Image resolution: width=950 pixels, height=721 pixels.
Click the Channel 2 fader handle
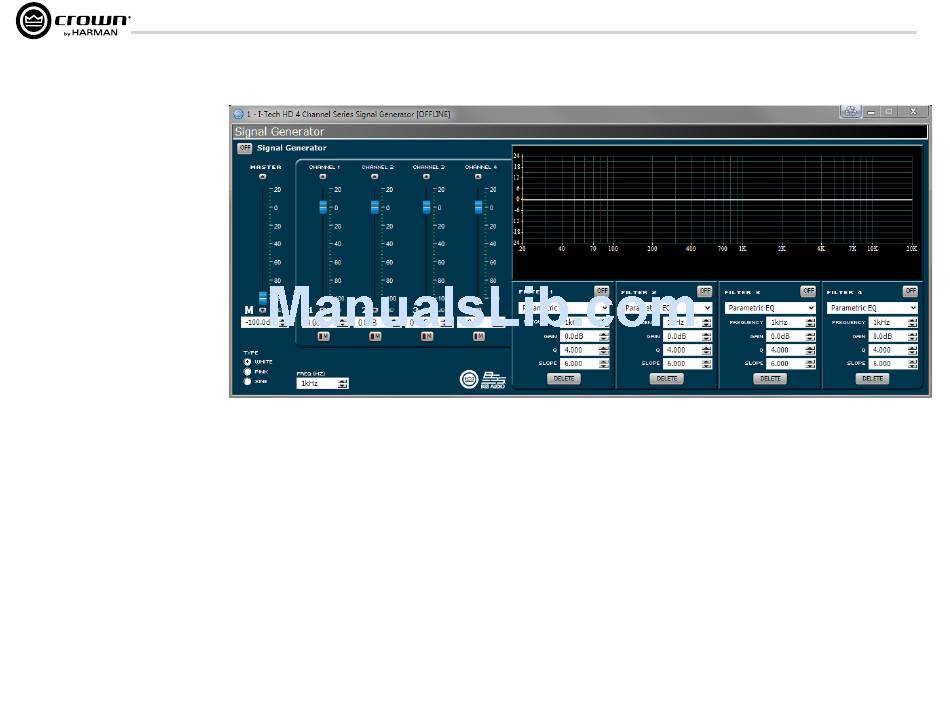pos(374,207)
